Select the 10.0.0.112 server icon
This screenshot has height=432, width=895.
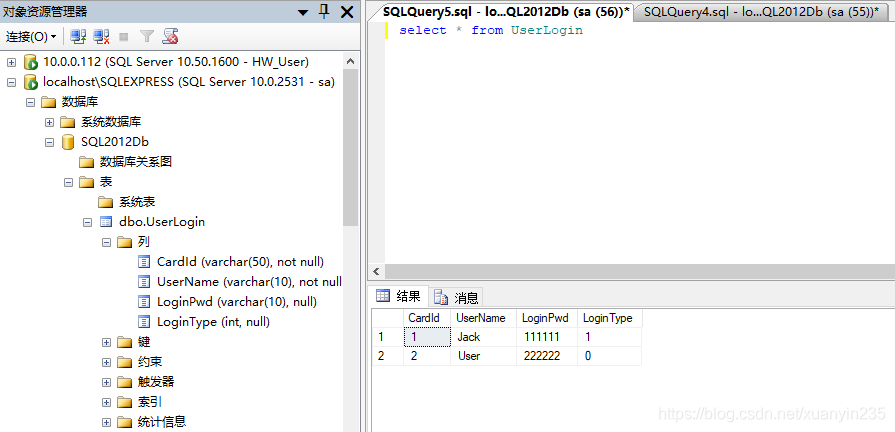pyautogui.click(x=30, y=62)
